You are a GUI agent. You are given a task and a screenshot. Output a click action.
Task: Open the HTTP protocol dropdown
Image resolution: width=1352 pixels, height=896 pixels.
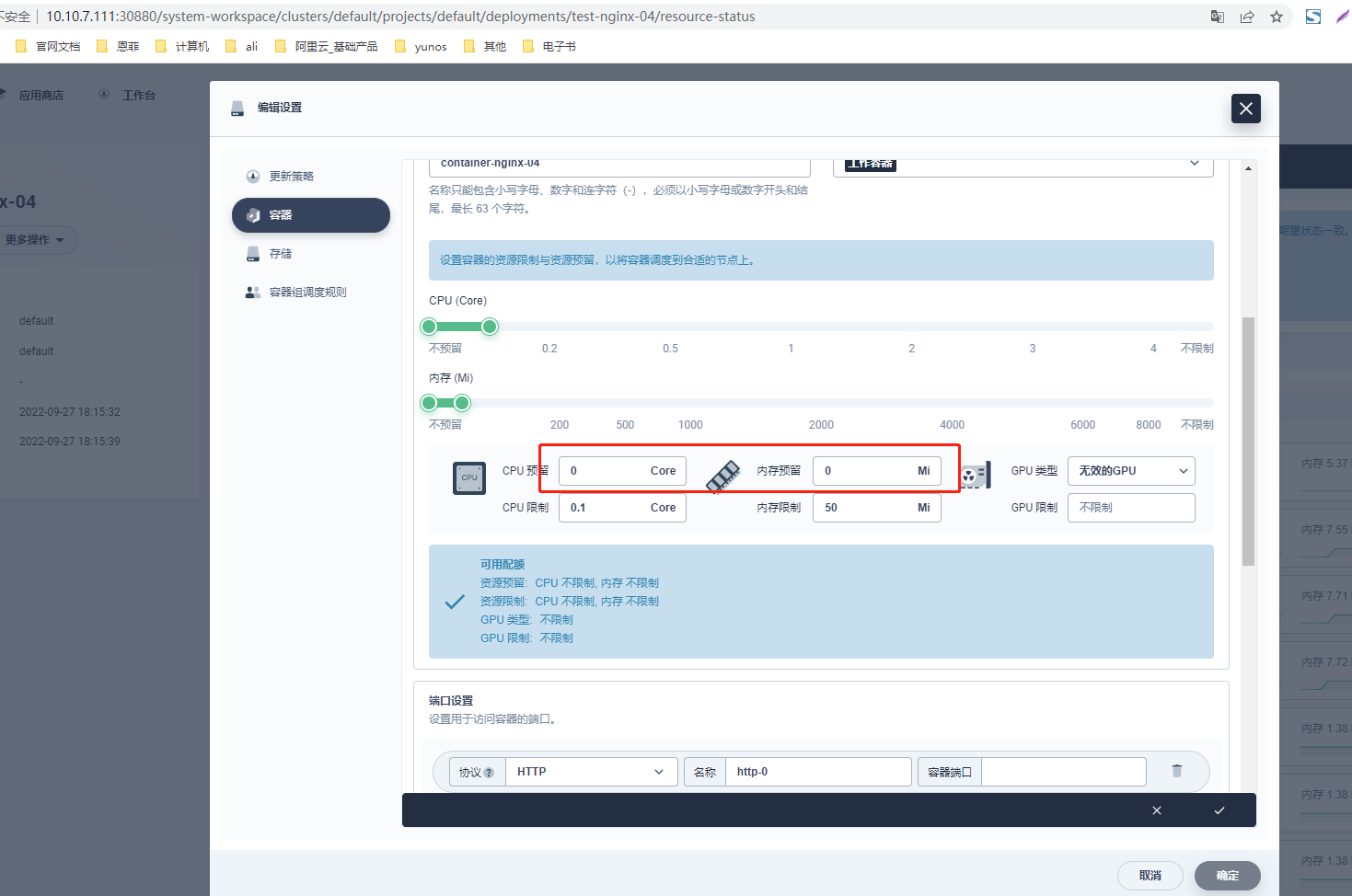(591, 772)
